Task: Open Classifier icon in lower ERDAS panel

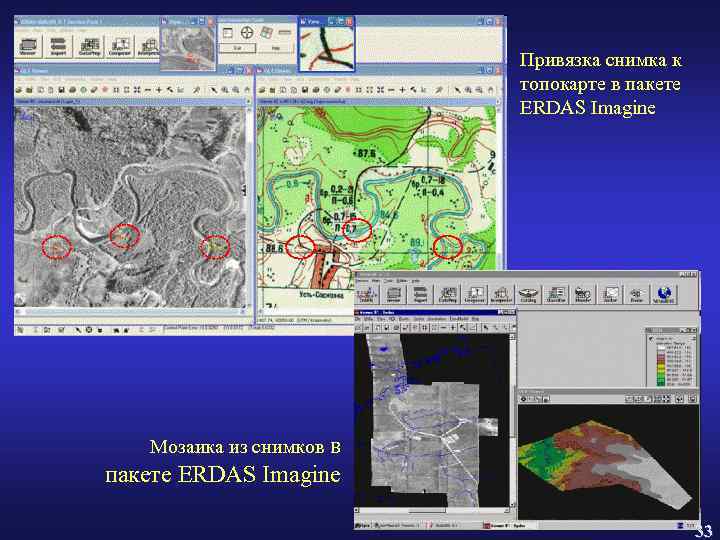Action: (556, 294)
